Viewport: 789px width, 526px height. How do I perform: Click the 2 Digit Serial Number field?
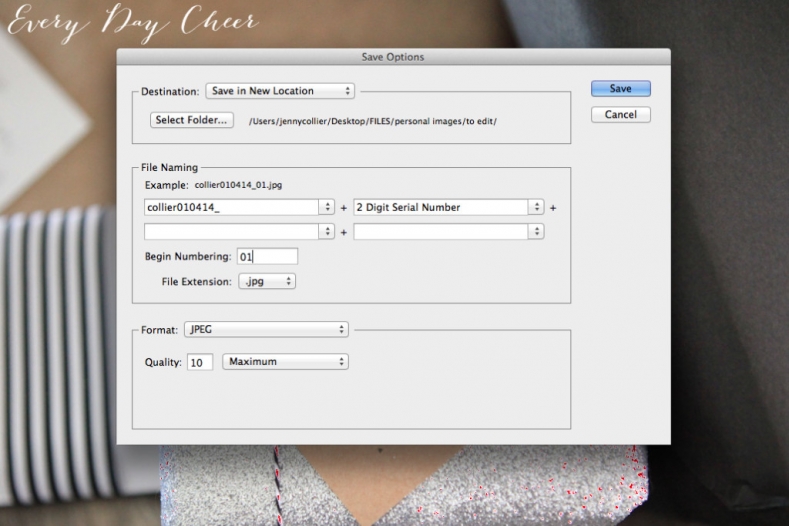pos(440,207)
